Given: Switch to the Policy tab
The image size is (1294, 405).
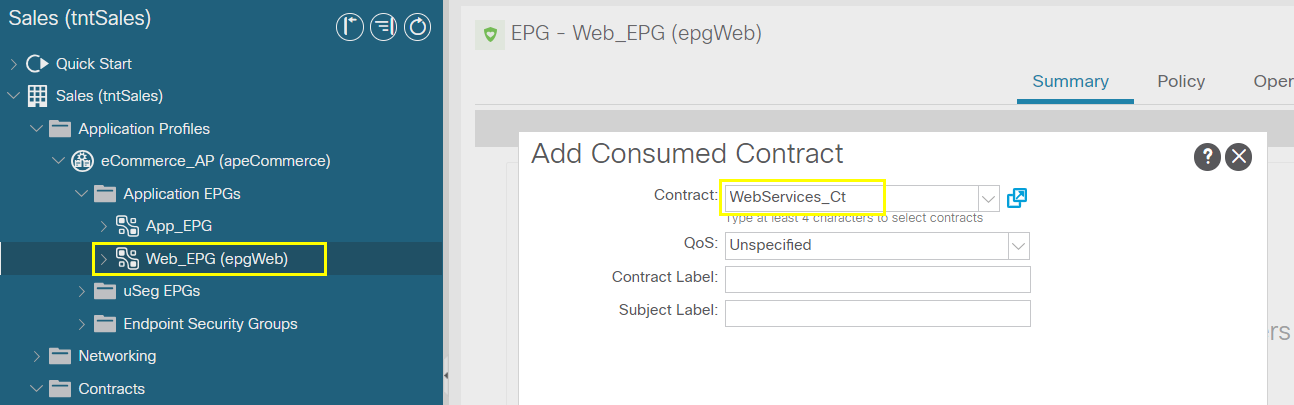Looking at the screenshot, I should tap(1181, 82).
